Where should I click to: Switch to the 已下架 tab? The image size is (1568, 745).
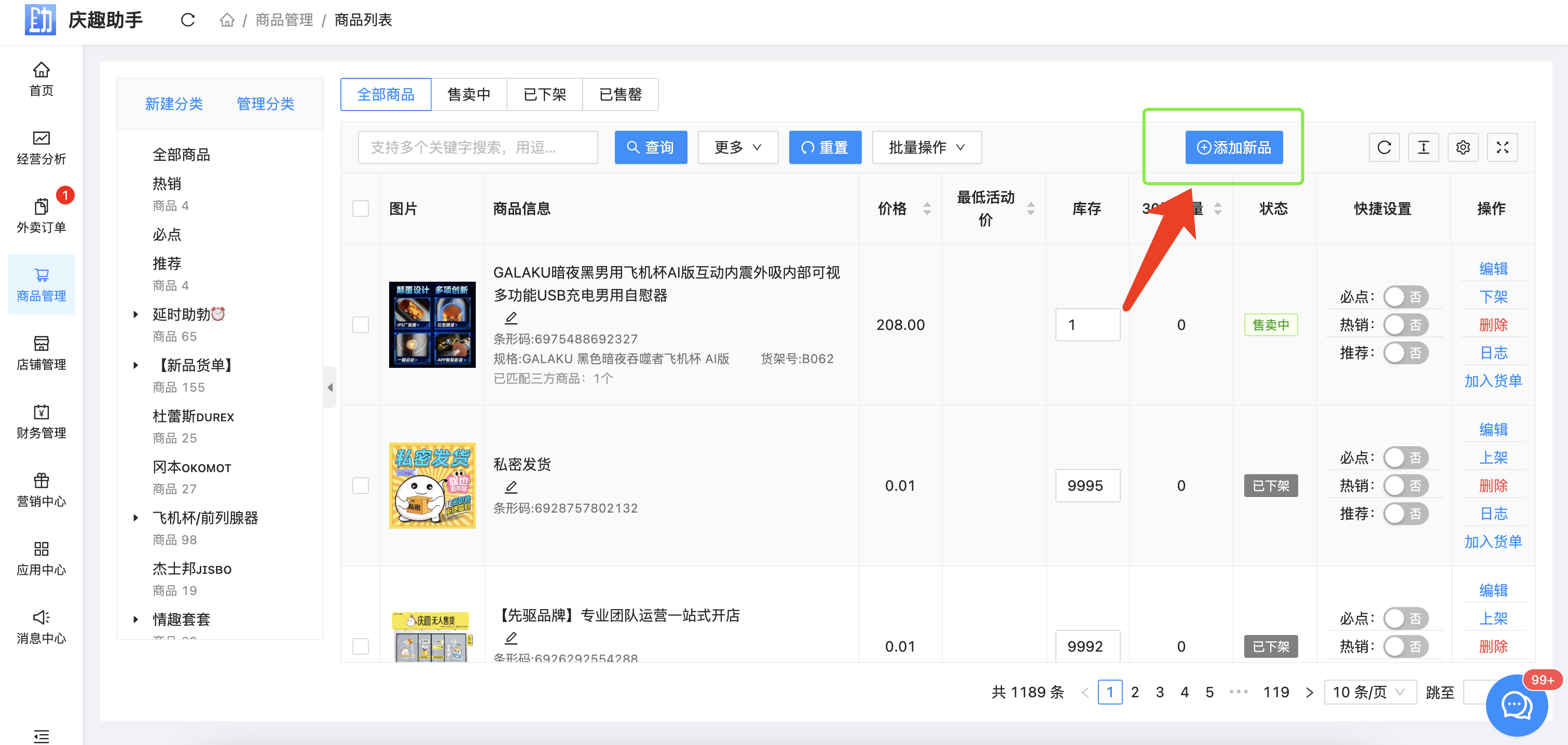coord(544,94)
